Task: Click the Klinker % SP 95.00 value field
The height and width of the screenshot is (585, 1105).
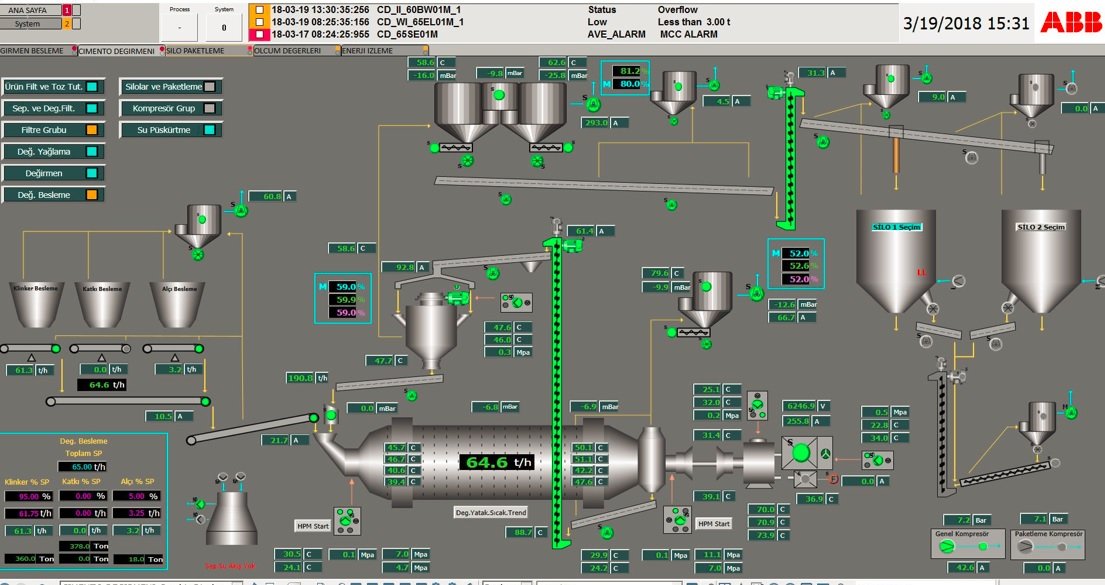Action: click(x=29, y=496)
